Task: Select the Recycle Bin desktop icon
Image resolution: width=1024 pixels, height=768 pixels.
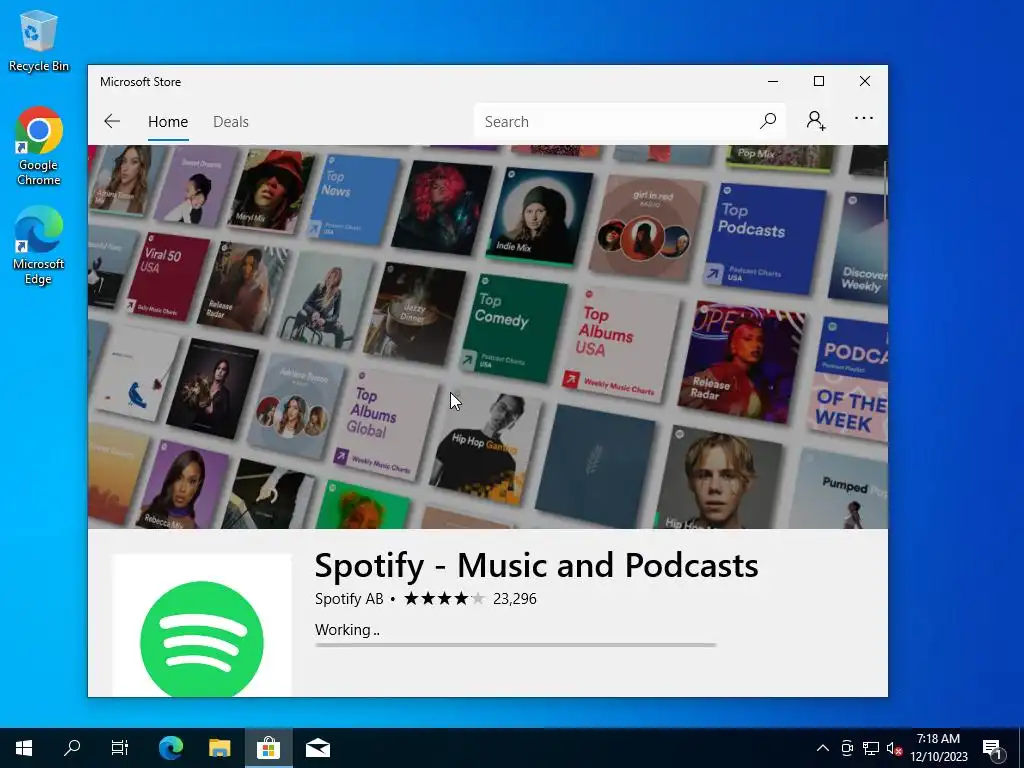Action: pos(39,41)
